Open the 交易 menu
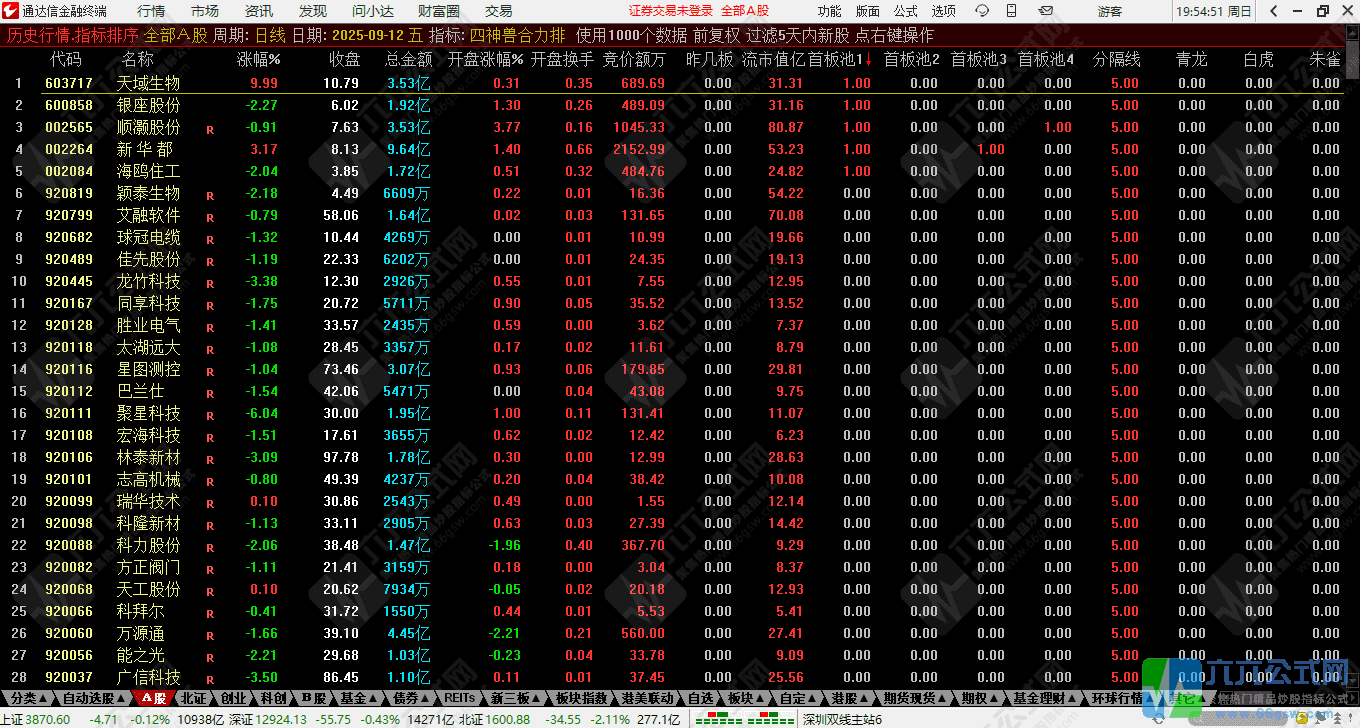 point(498,11)
